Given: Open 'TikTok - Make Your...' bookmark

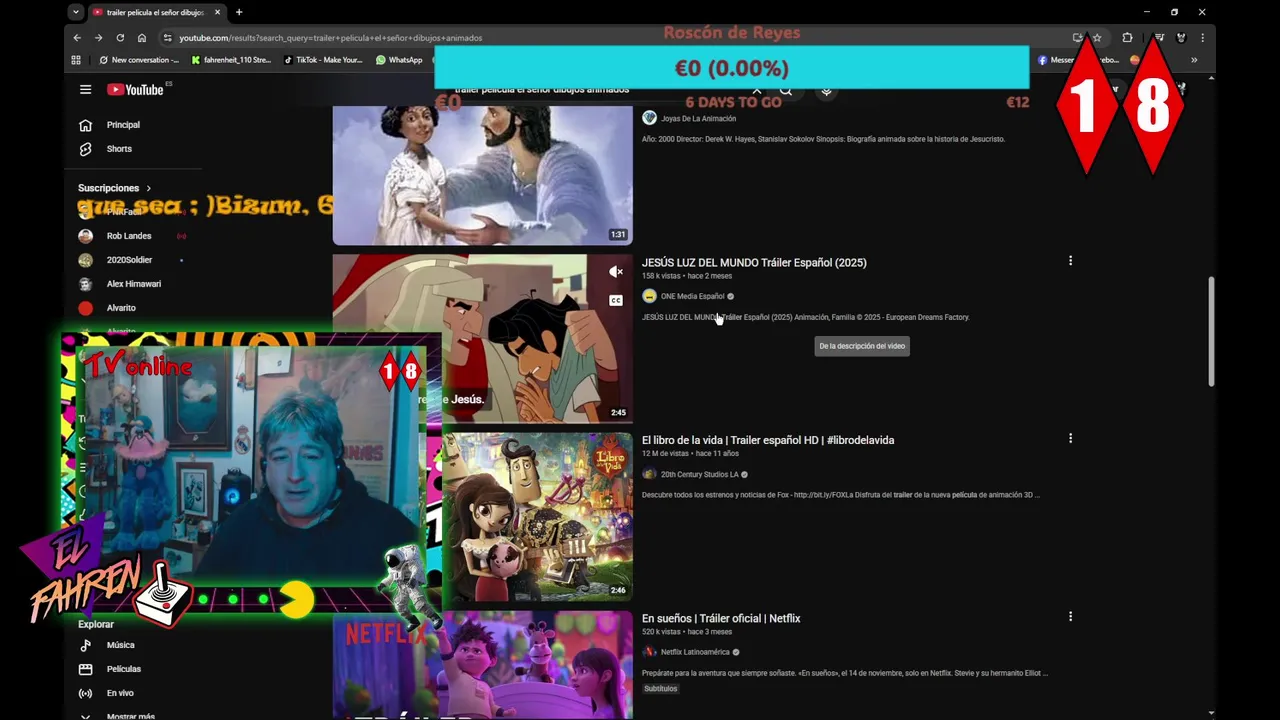Looking at the screenshot, I should (x=323, y=60).
